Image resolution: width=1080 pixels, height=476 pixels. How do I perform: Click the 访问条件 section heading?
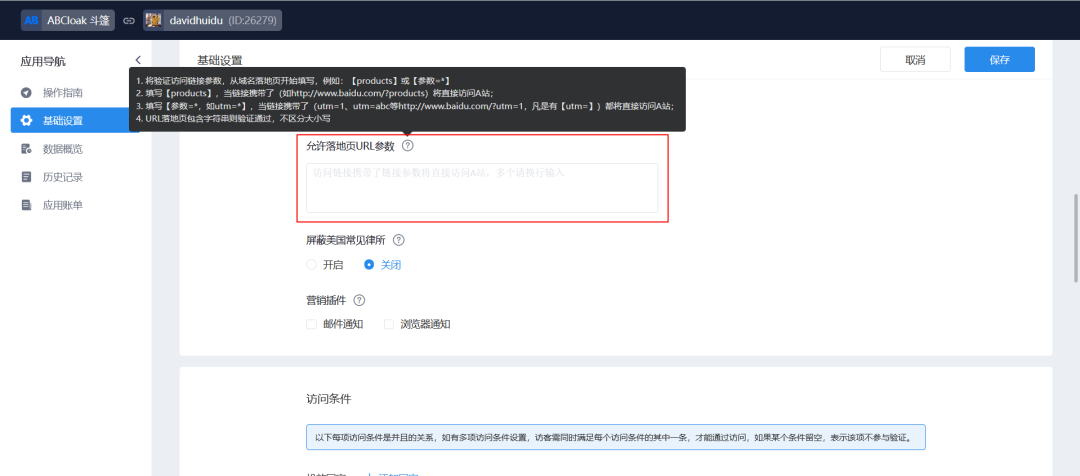[x=329, y=399]
